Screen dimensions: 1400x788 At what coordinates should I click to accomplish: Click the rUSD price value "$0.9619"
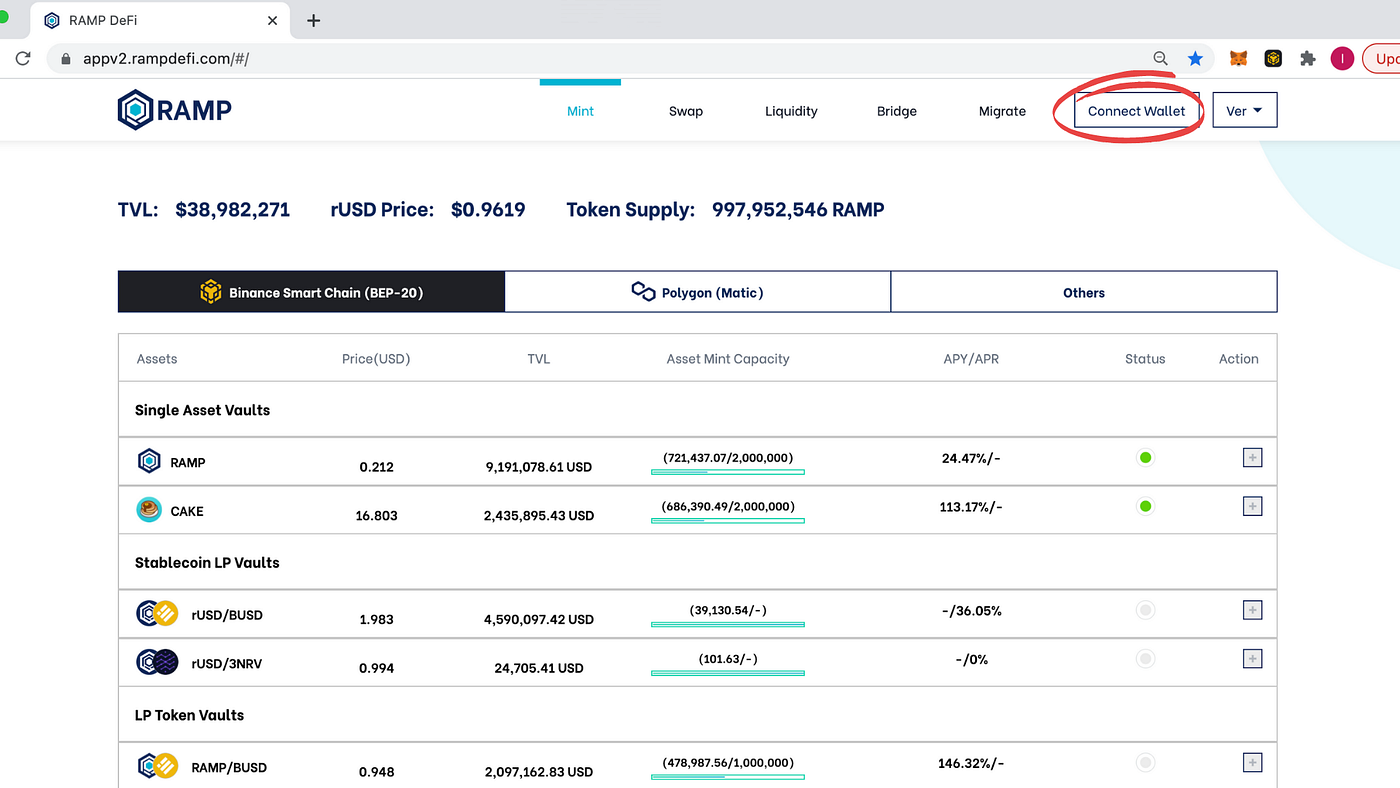click(488, 210)
